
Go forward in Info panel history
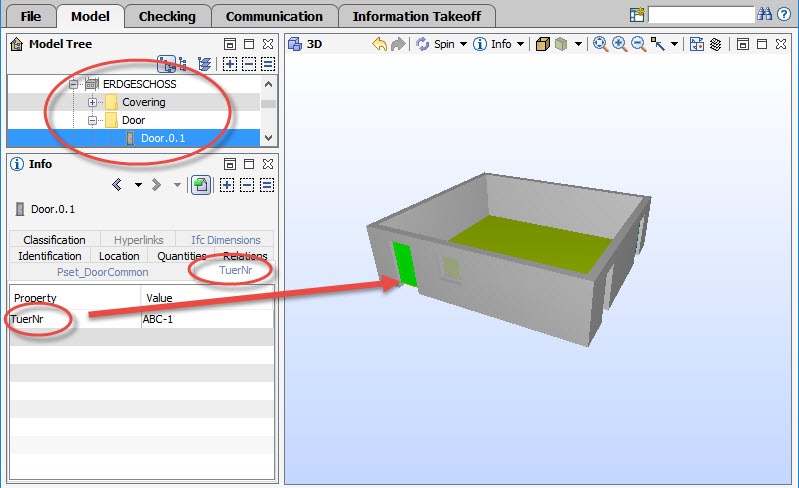pos(156,184)
